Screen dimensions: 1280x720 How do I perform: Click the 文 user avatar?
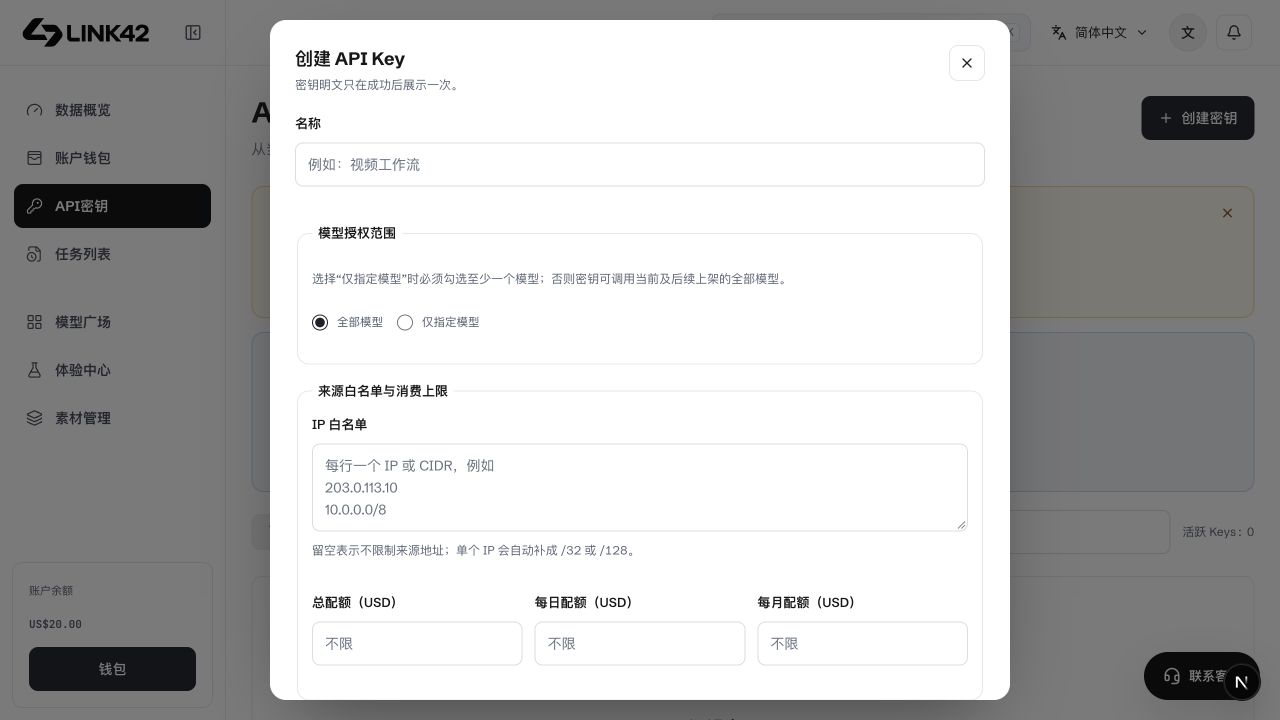pyautogui.click(x=1188, y=32)
